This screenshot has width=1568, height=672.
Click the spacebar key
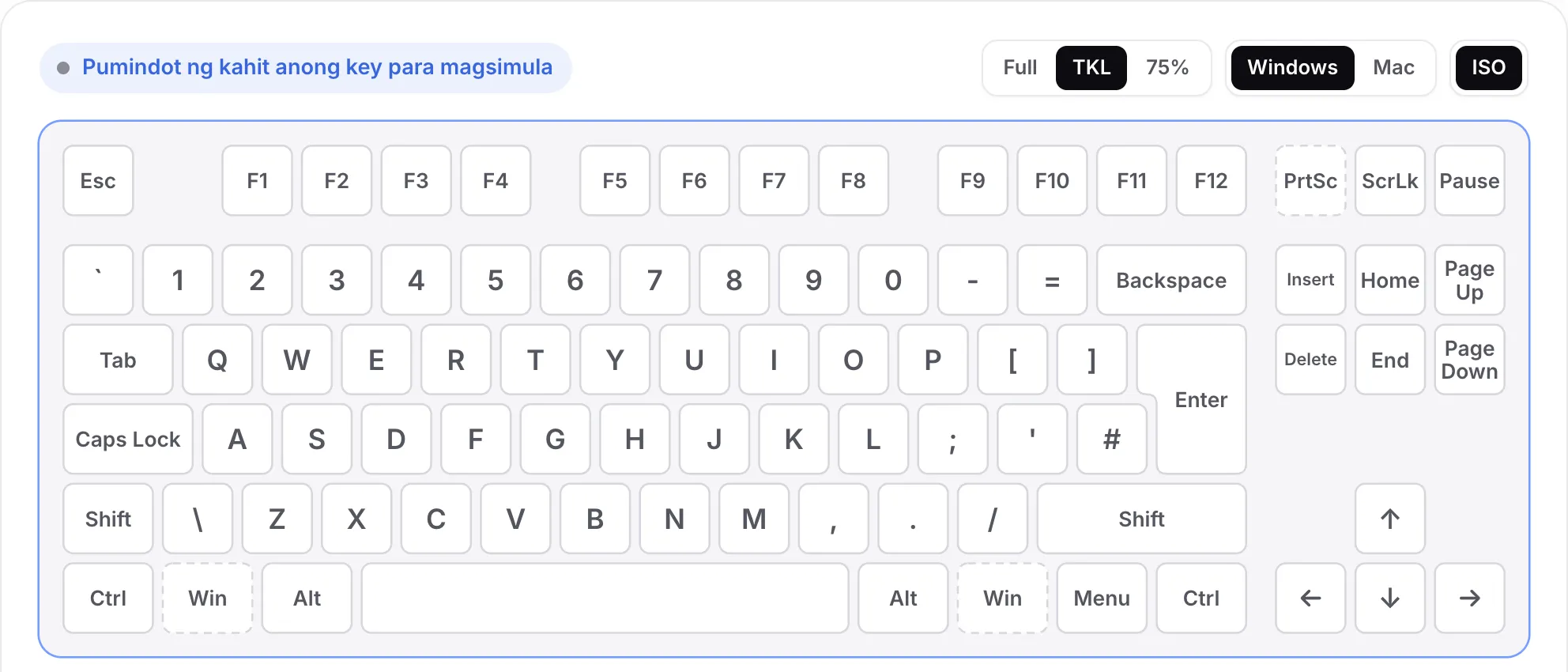pos(605,598)
